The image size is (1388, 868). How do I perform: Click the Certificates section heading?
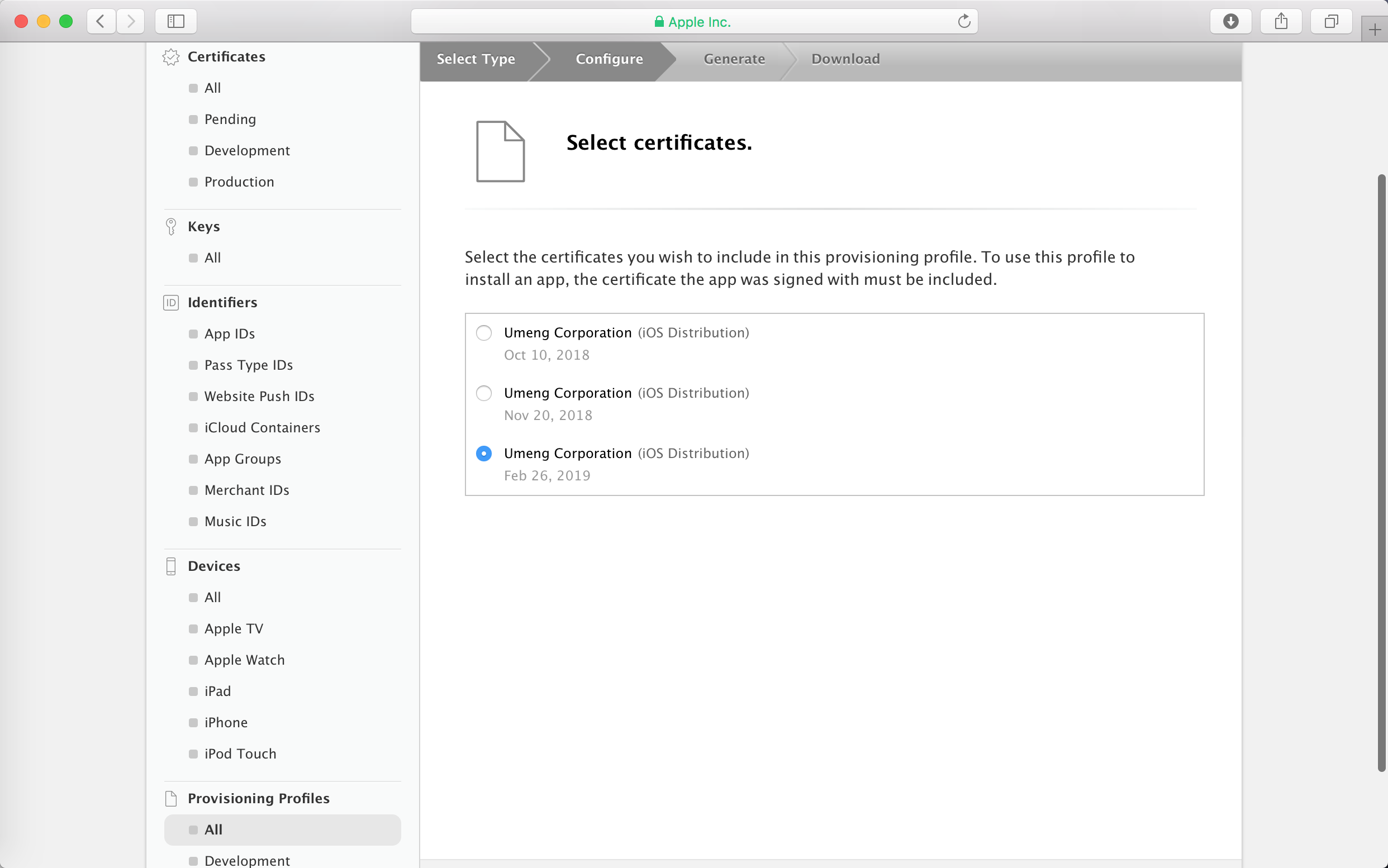pos(226,57)
